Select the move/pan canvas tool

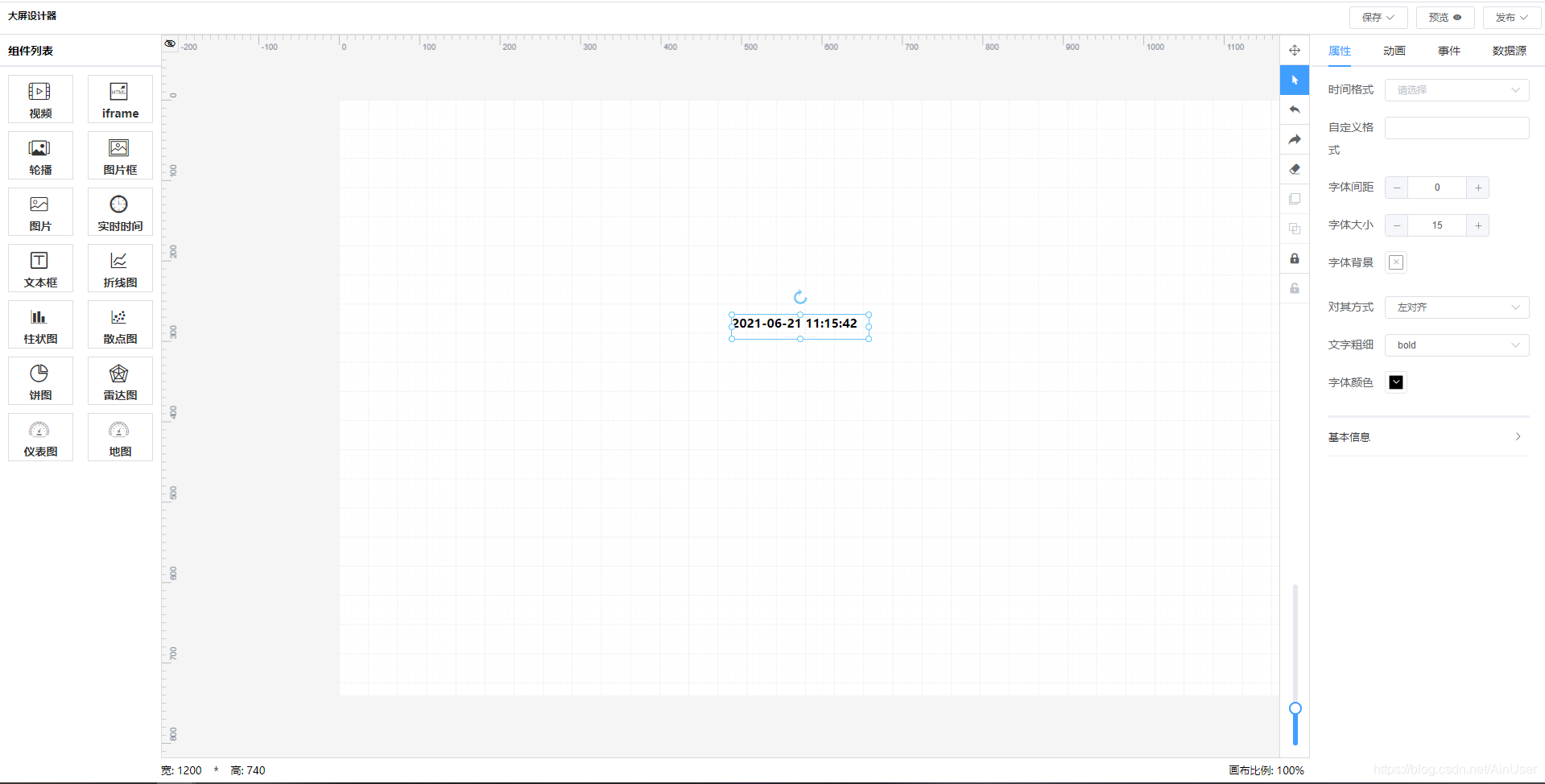click(1295, 50)
